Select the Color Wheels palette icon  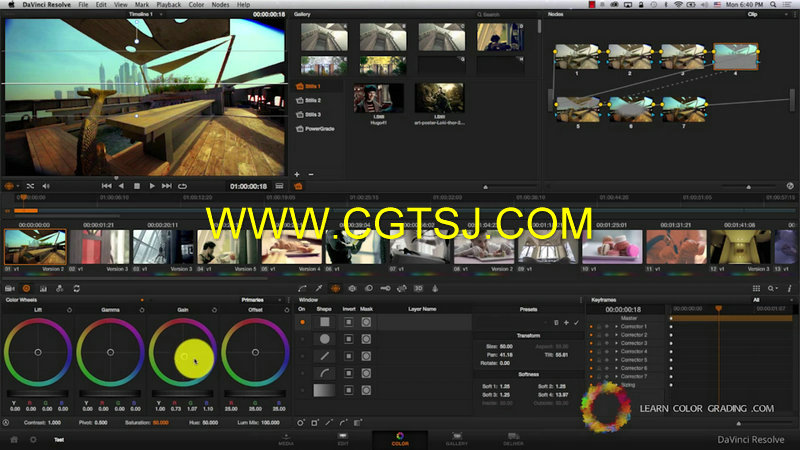(27, 288)
